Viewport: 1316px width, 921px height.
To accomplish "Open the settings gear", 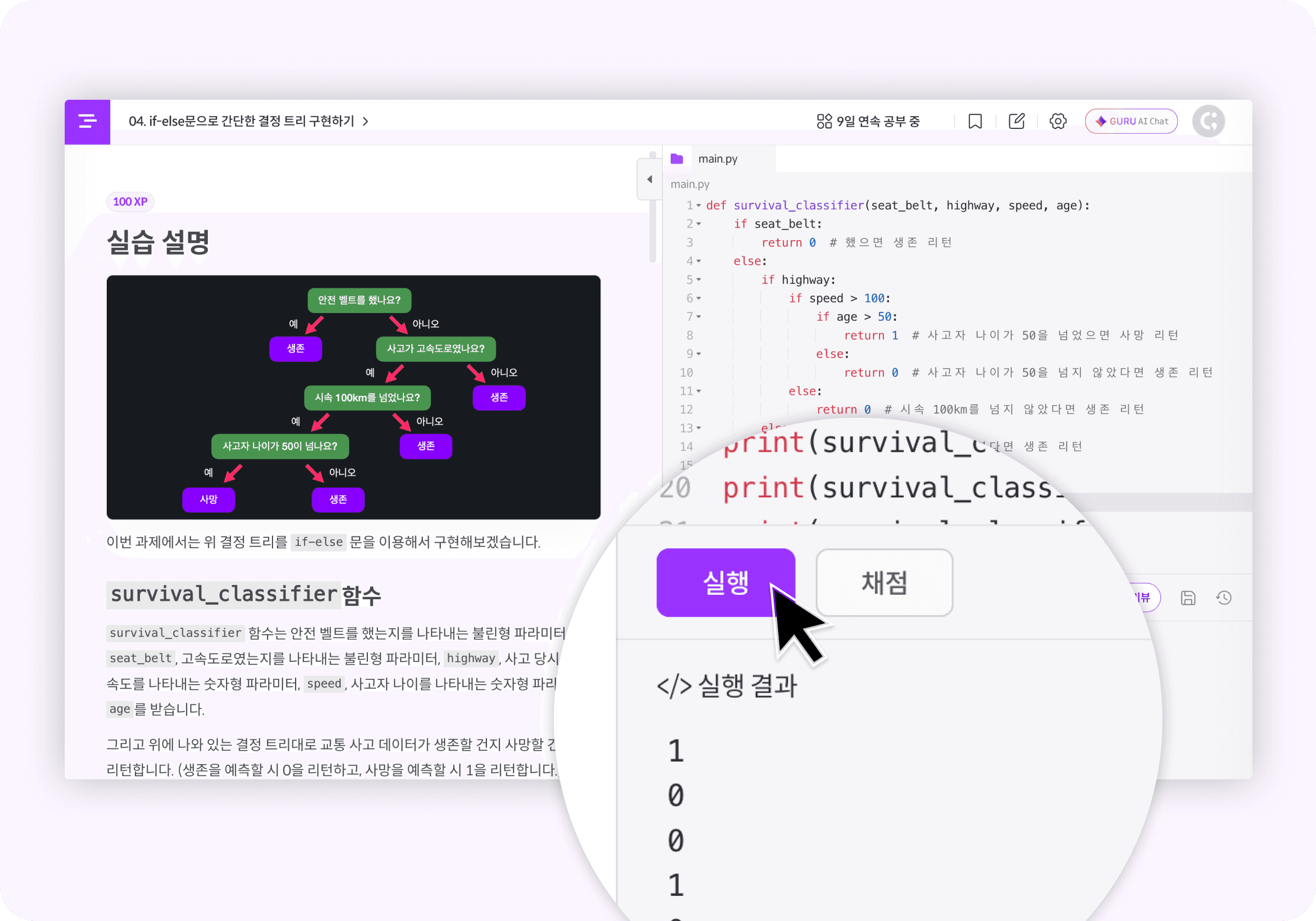I will 1058,121.
